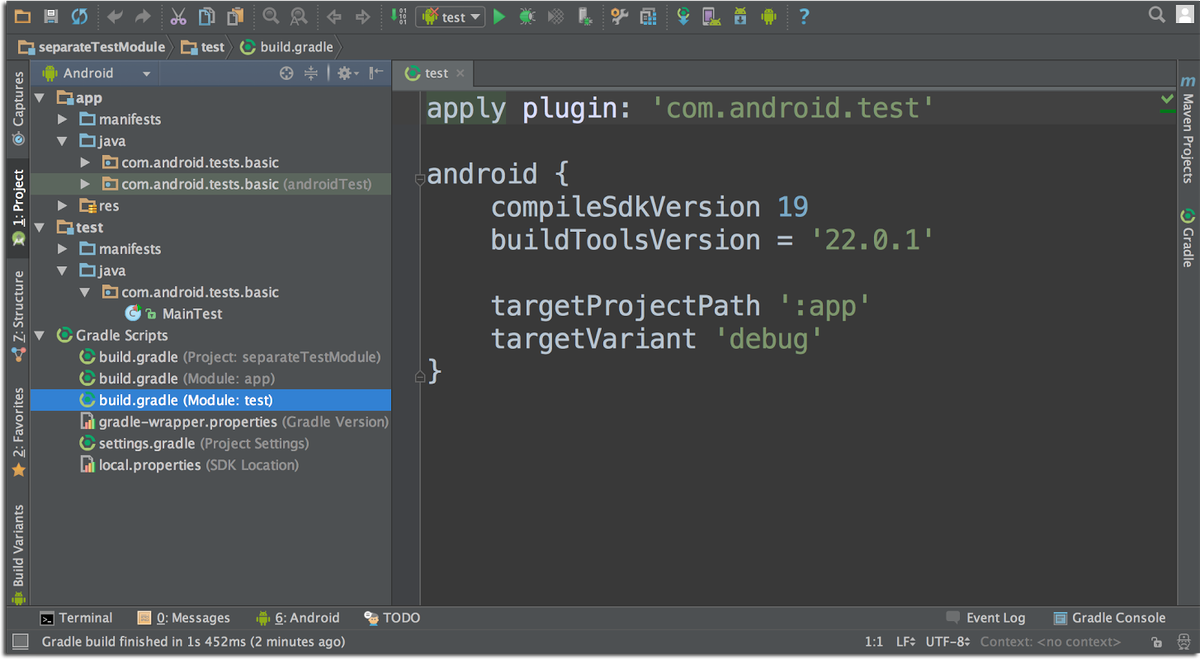Image resolution: width=1200 pixels, height=659 pixels.
Task: Click the Undo arrow in the toolbar
Action: pyautogui.click(x=115, y=16)
